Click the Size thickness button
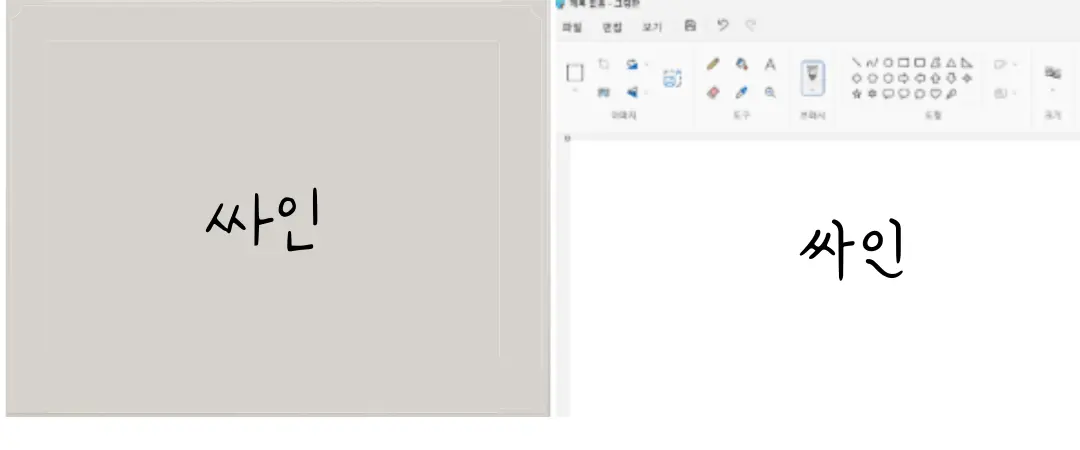This screenshot has height=450, width=1080. click(x=1052, y=75)
